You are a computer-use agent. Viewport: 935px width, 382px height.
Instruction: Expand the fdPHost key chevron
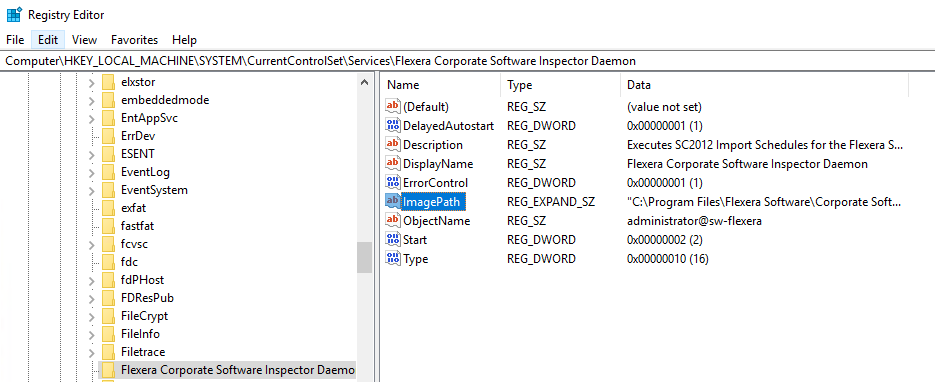click(x=91, y=280)
